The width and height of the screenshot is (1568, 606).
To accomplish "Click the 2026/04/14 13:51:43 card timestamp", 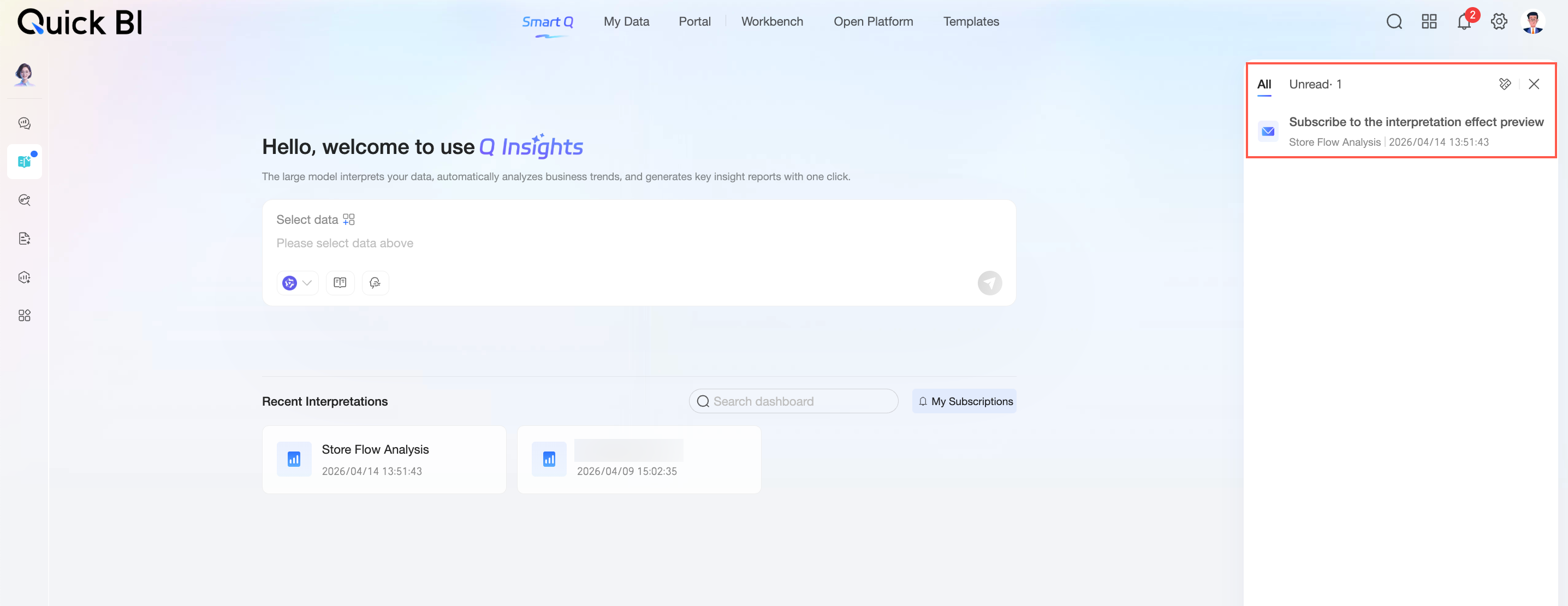I will point(371,471).
